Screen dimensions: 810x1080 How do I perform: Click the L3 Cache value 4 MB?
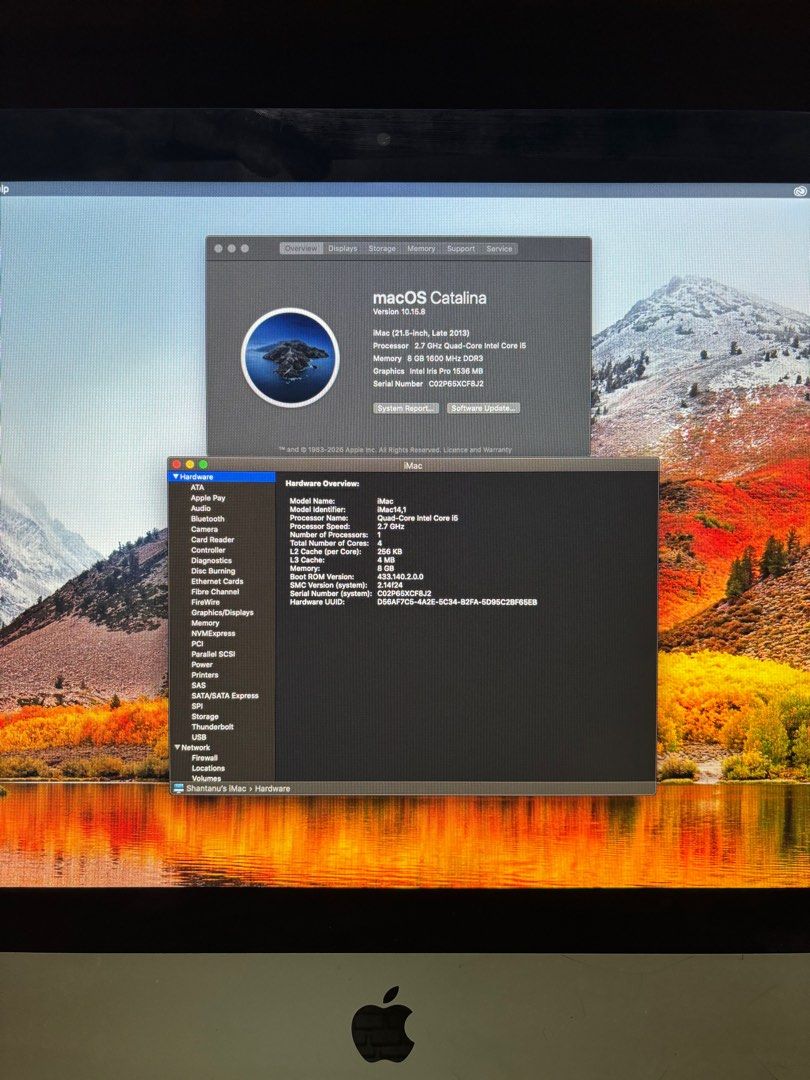(x=386, y=560)
